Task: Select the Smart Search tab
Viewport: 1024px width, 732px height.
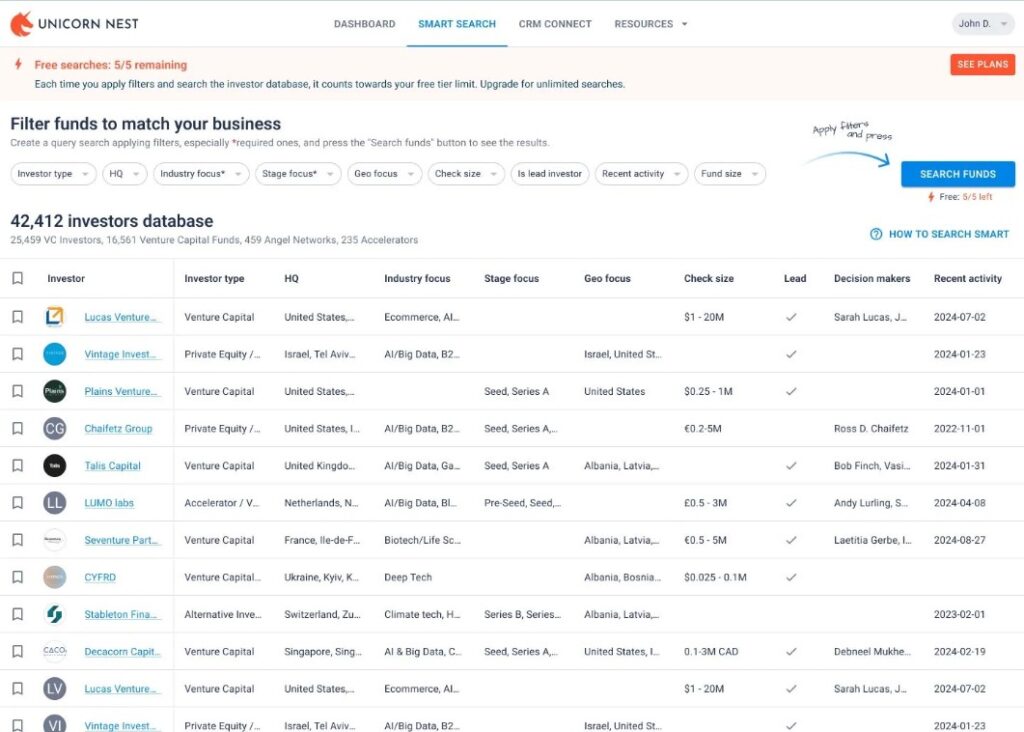Action: [456, 24]
